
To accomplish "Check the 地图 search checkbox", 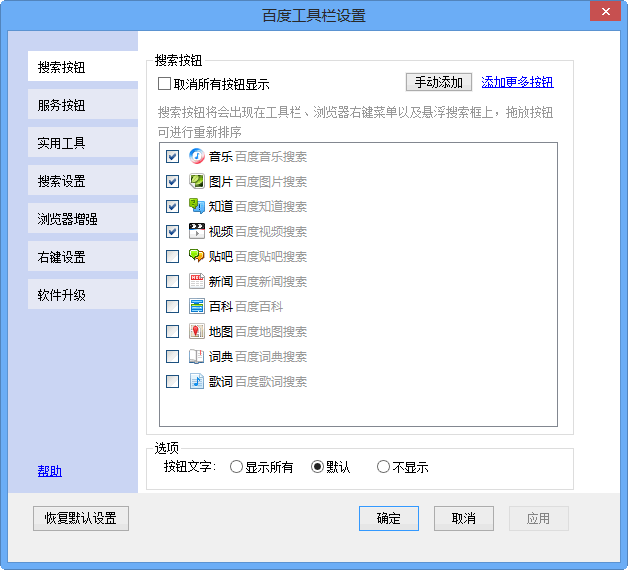I will (x=173, y=331).
